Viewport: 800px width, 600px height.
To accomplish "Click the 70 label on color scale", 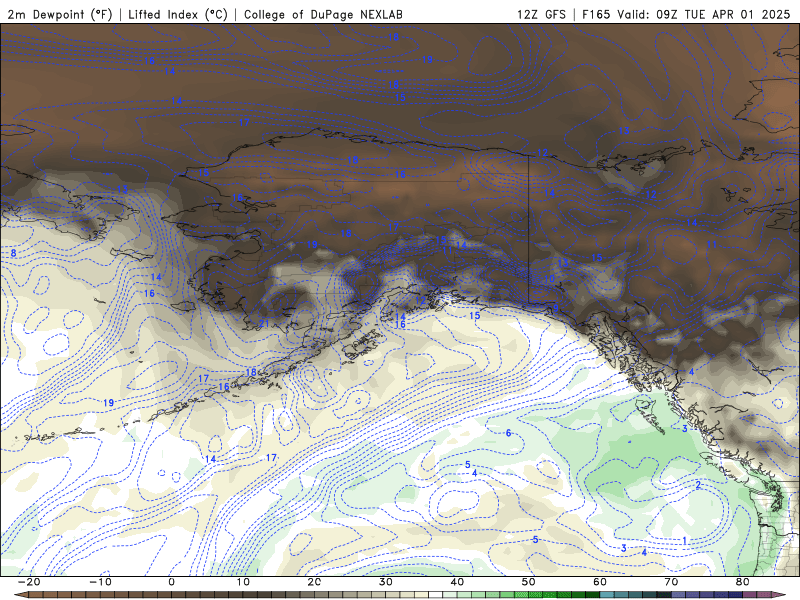I will [x=671, y=582].
